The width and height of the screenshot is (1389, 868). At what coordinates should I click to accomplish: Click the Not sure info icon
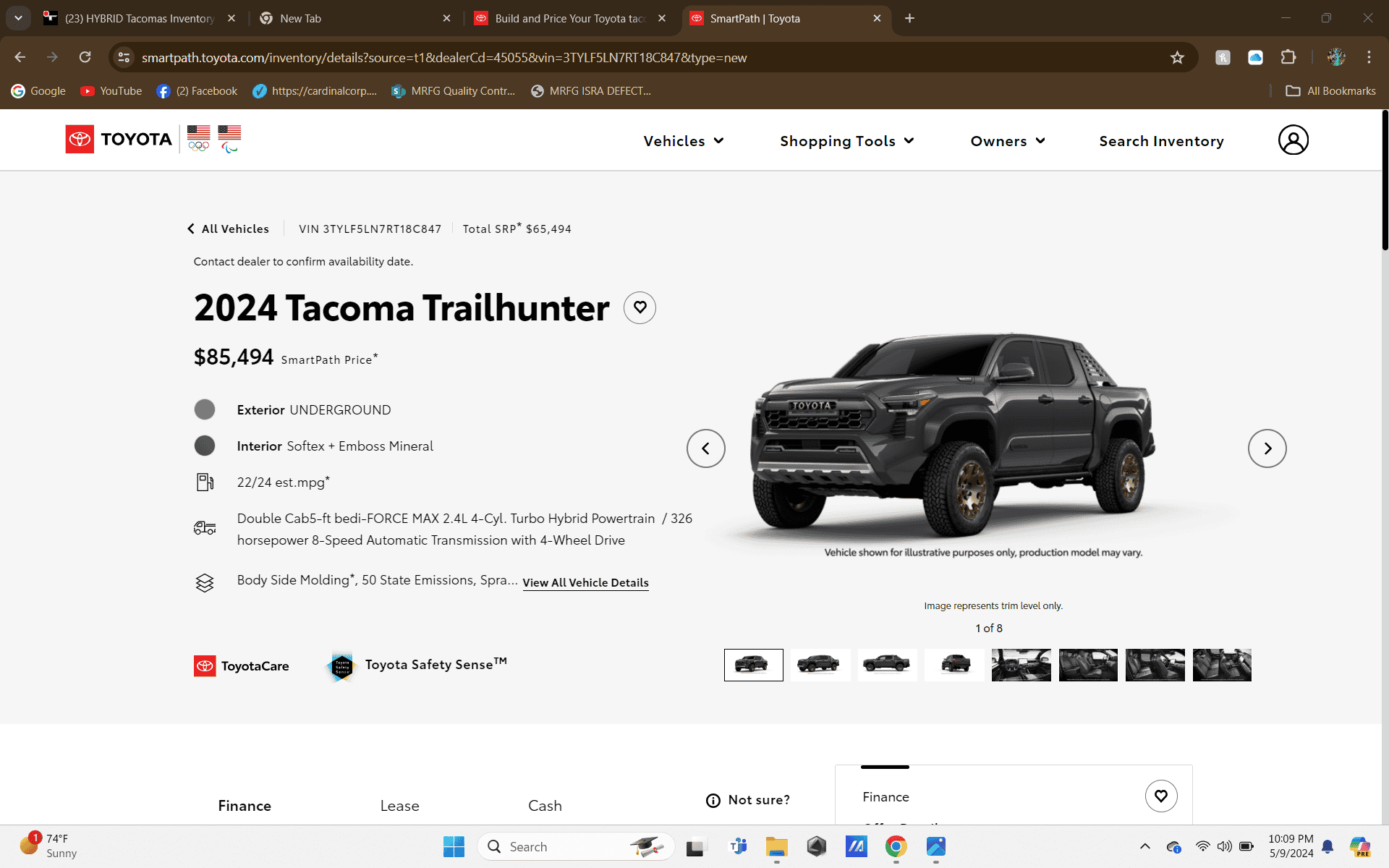click(713, 800)
